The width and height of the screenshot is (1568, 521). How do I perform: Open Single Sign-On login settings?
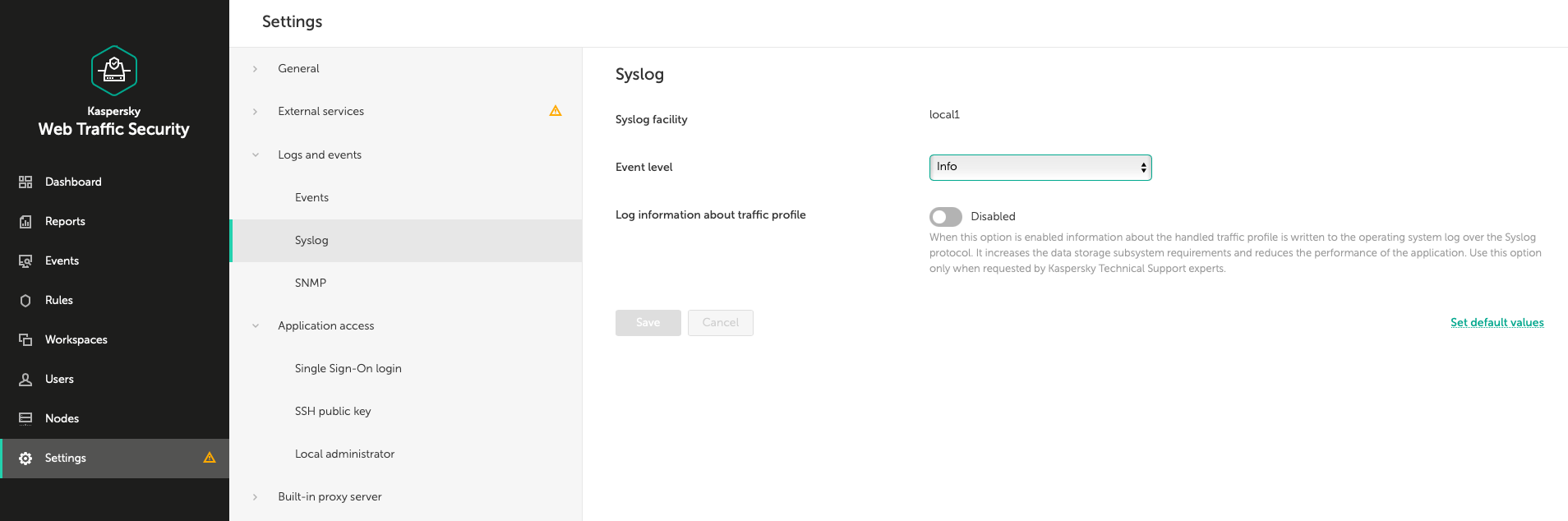348,368
